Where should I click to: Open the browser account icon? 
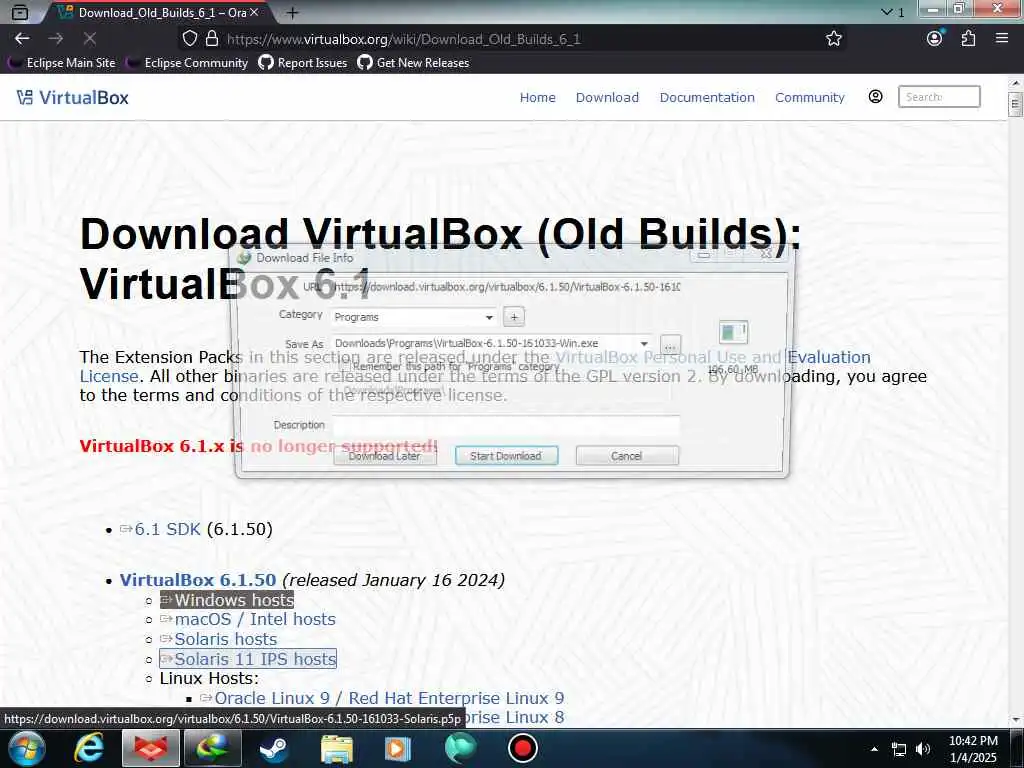pyautogui.click(x=935, y=39)
